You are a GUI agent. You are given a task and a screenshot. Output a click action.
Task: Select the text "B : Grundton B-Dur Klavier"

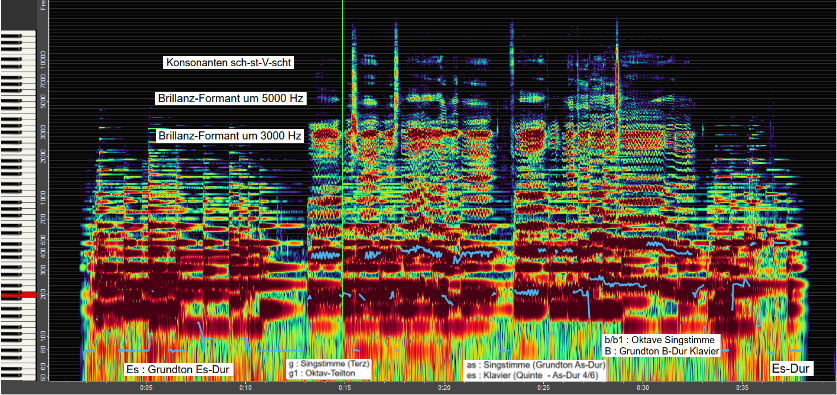(x=661, y=351)
